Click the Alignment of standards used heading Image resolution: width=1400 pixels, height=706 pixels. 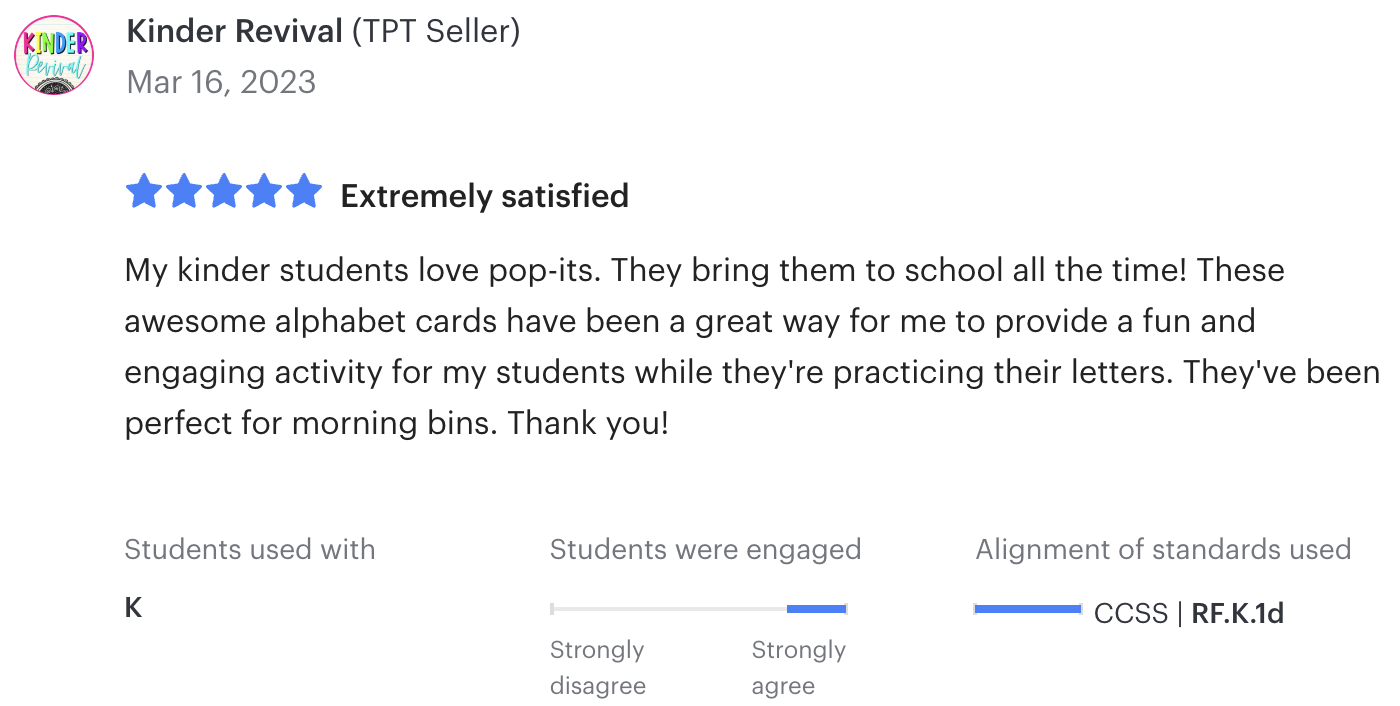[1163, 549]
